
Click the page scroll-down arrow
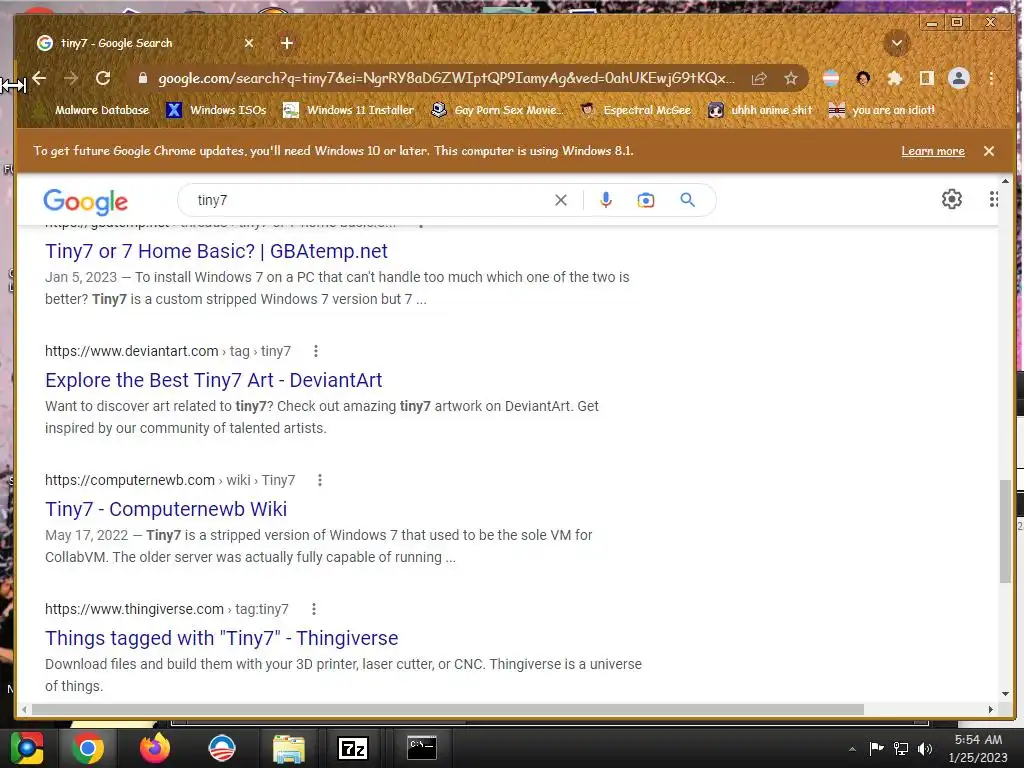(x=1005, y=694)
